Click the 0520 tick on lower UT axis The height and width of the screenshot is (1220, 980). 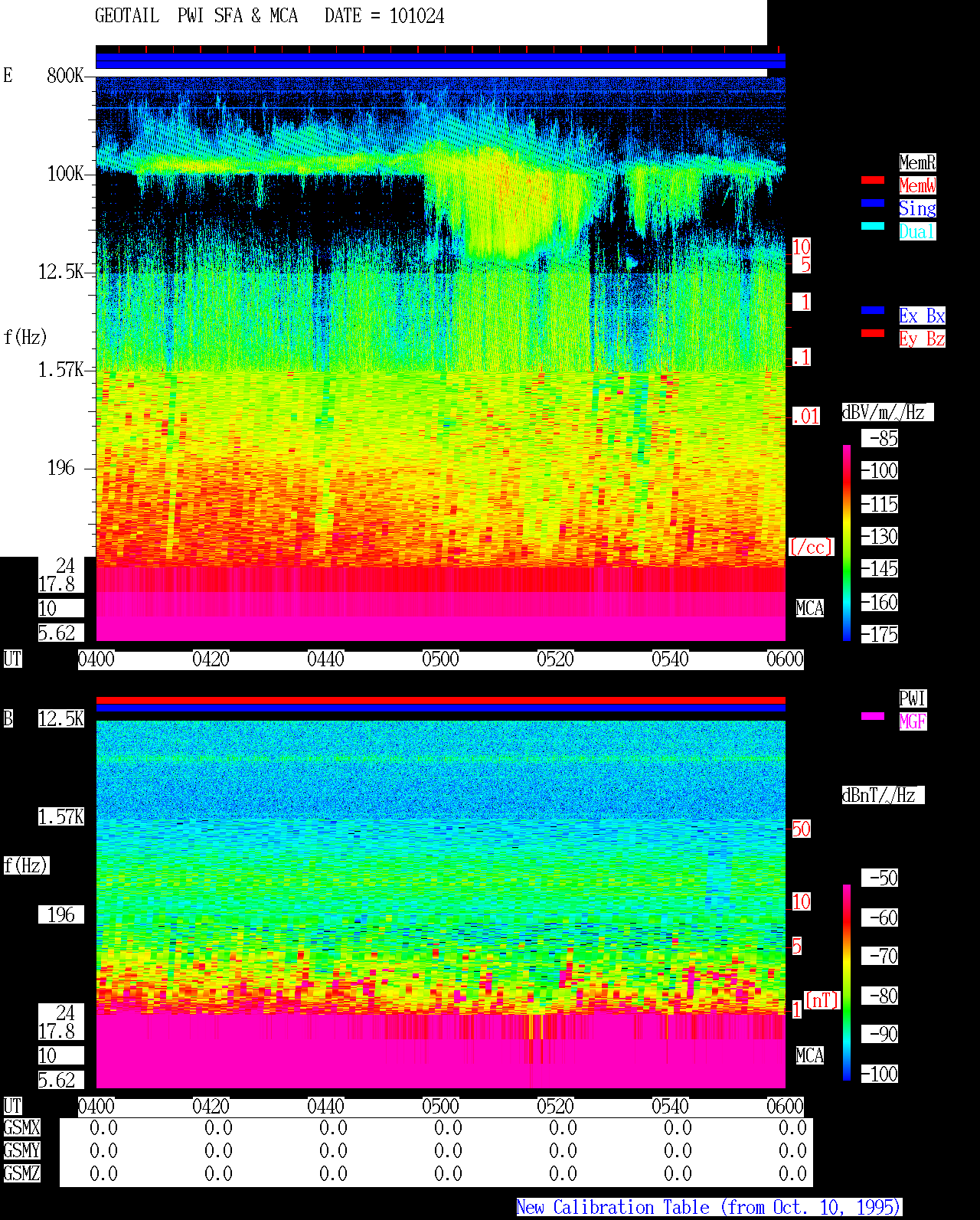pos(556,1107)
